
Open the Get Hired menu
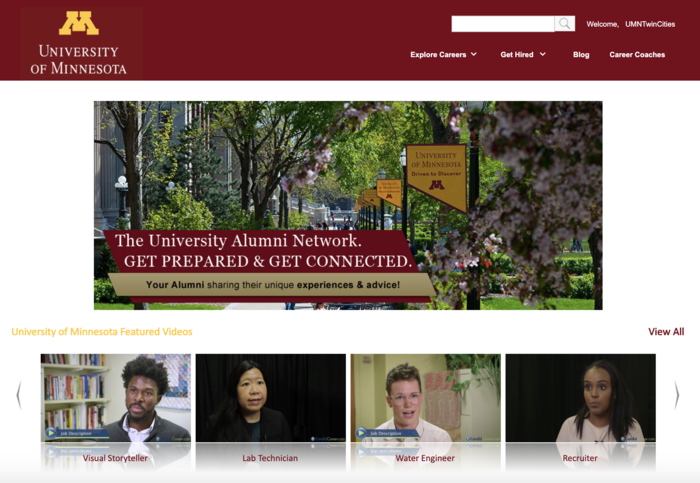click(517, 54)
